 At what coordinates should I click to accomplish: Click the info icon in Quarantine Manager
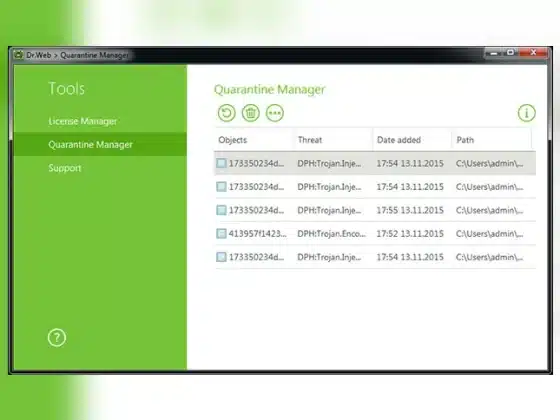point(526,113)
